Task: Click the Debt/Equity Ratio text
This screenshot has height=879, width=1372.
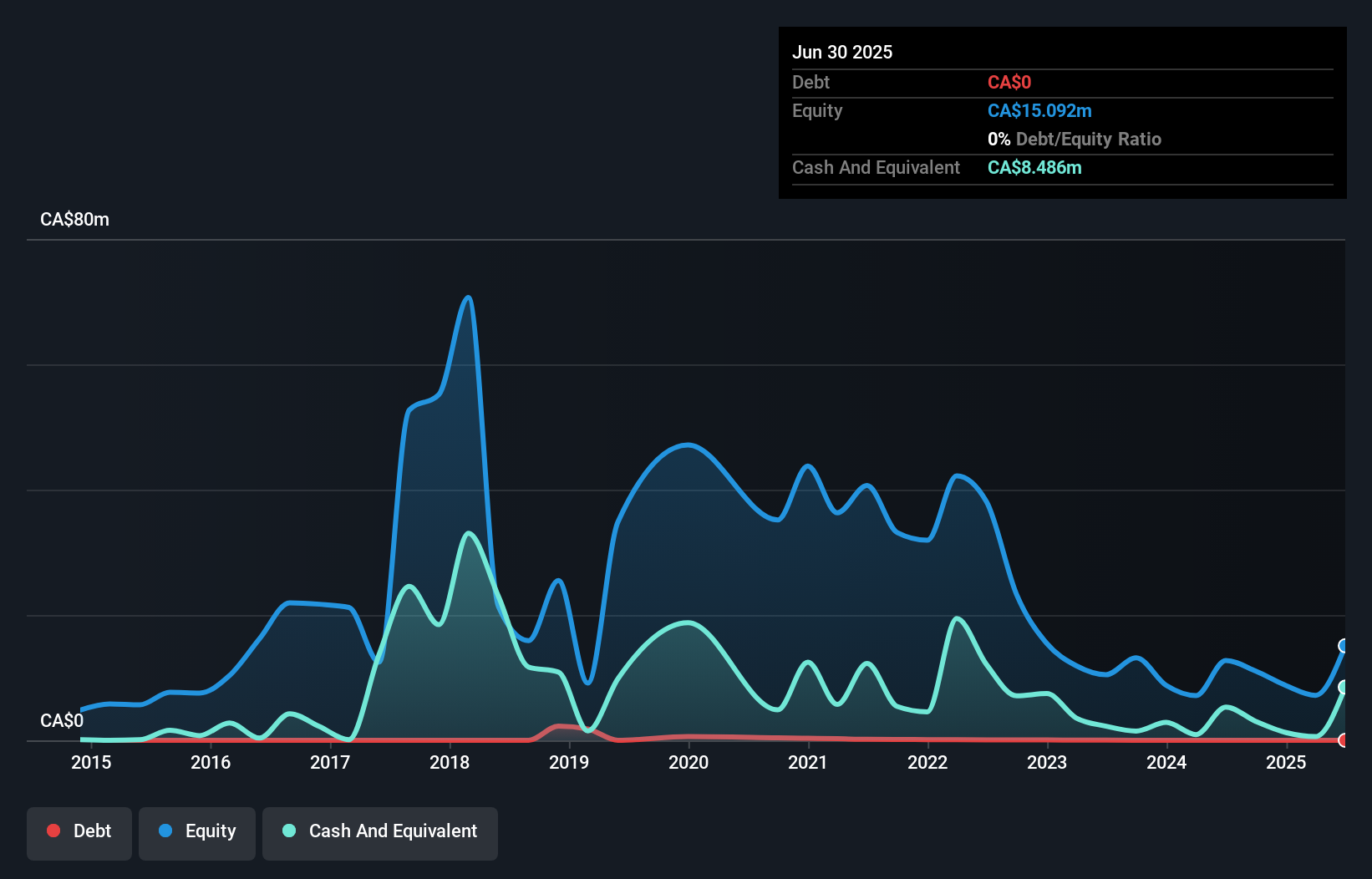Action: pyautogui.click(x=1089, y=140)
